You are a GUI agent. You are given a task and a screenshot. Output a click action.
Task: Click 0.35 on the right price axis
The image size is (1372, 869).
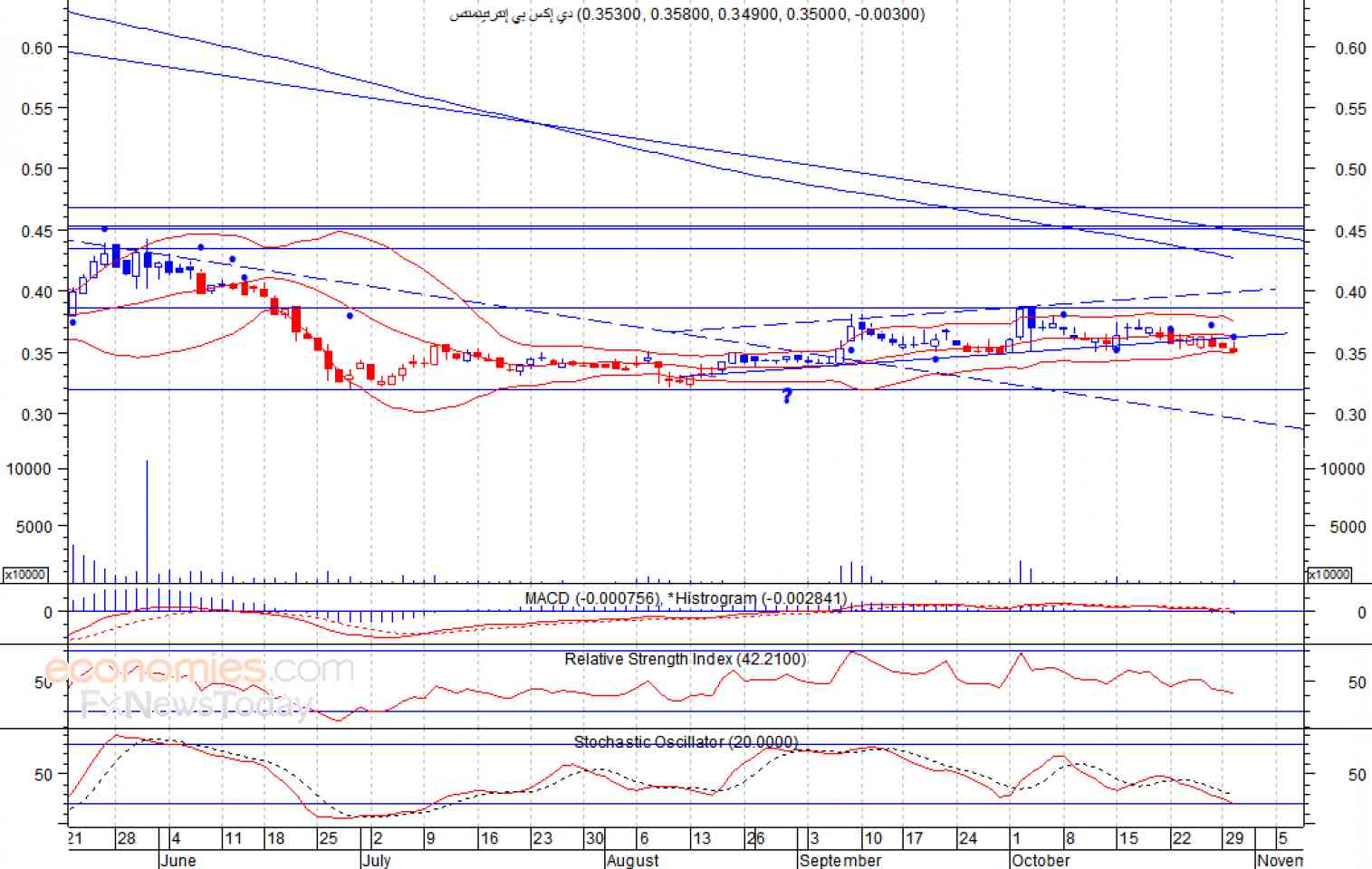1350,353
